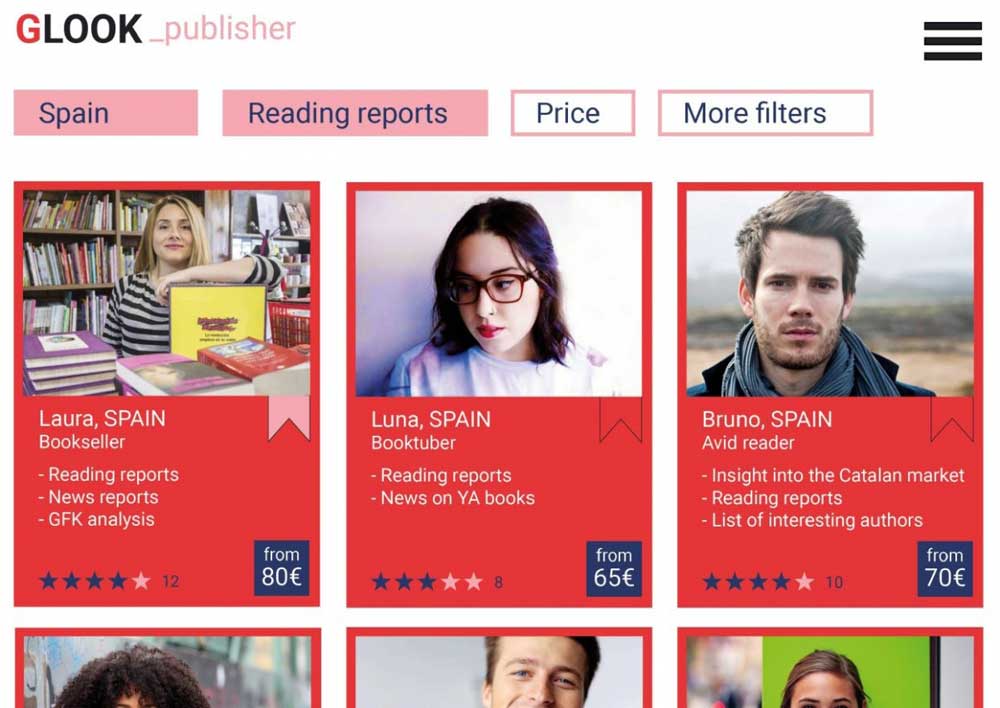Viewport: 1000px width, 708px height.
Task: Open the hamburger menu icon
Action: click(x=952, y=41)
